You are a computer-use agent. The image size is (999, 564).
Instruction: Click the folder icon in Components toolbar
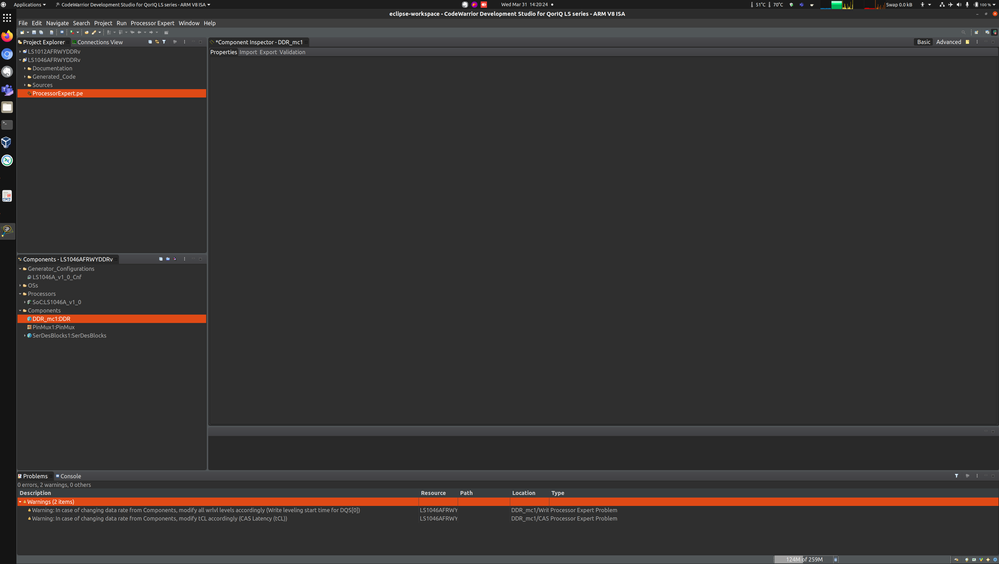[x=168, y=259]
